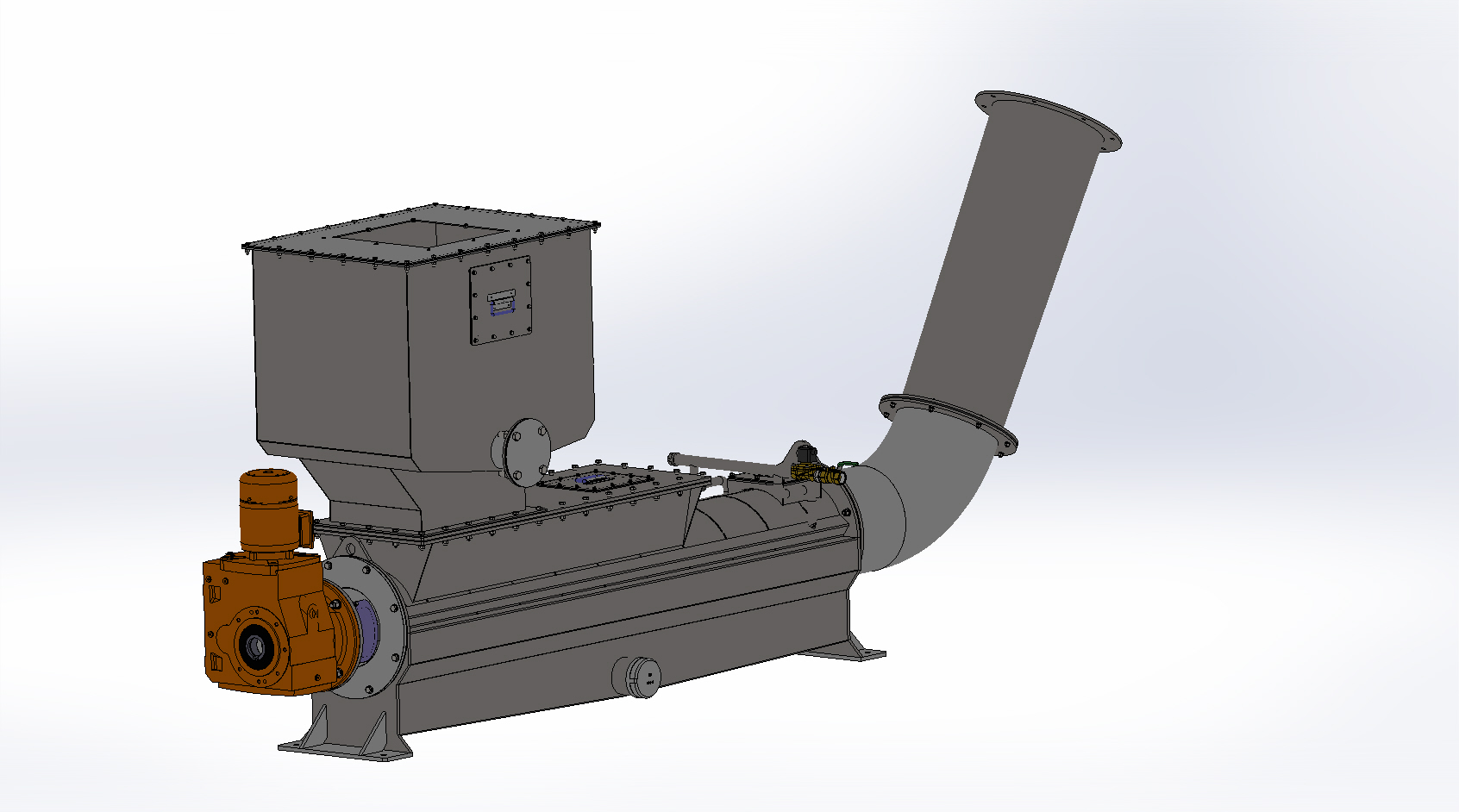Viewport: 1459px width, 812px height.
Task: Select the hopper side inspection hatch
Action: coord(500,302)
